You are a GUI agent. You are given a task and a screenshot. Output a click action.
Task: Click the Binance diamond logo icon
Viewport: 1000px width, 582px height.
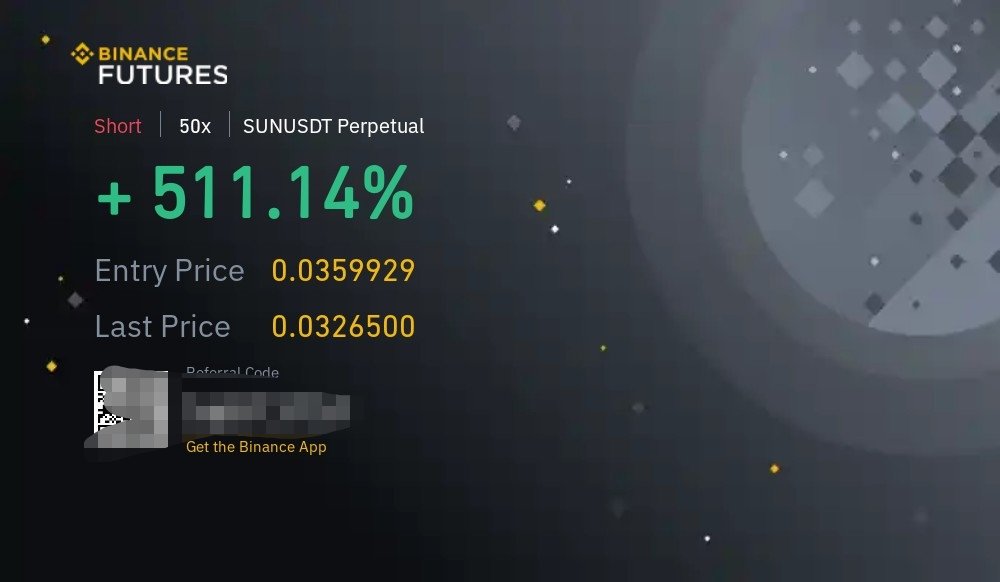(x=82, y=54)
